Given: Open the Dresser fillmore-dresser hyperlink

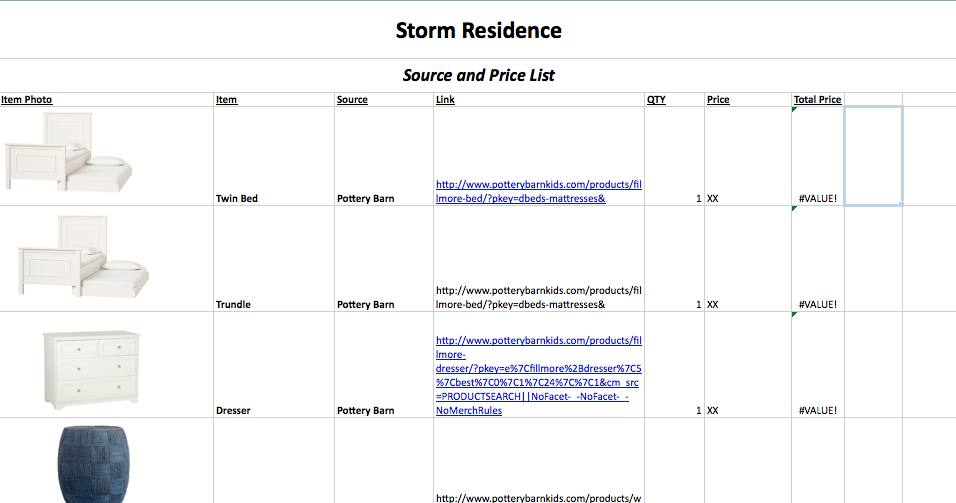Looking at the screenshot, I should pyautogui.click(x=538, y=375).
